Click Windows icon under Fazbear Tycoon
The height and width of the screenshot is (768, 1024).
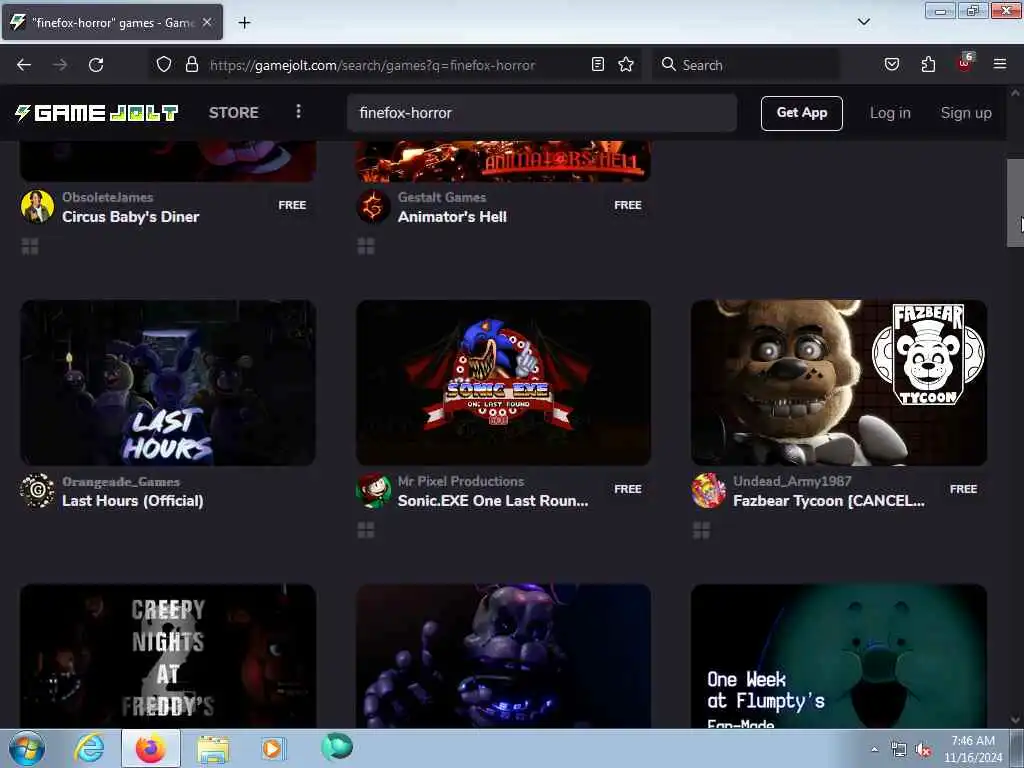pyautogui.click(x=701, y=531)
